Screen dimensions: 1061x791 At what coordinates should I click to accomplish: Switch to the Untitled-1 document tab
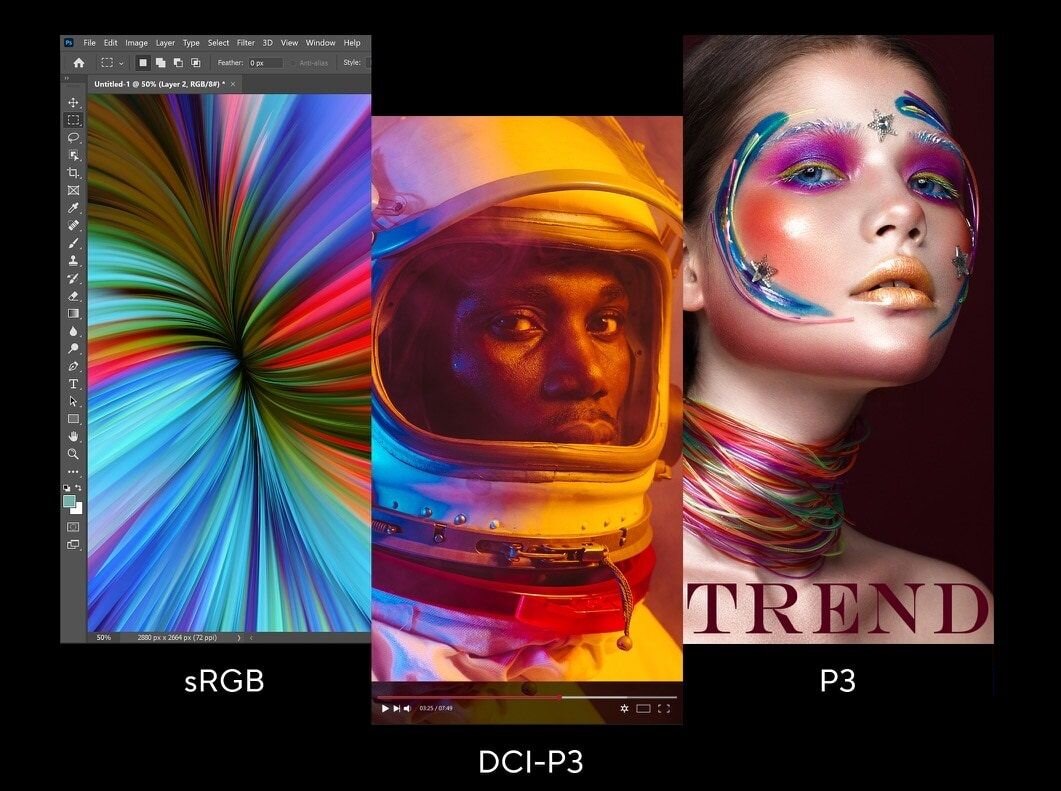point(158,85)
